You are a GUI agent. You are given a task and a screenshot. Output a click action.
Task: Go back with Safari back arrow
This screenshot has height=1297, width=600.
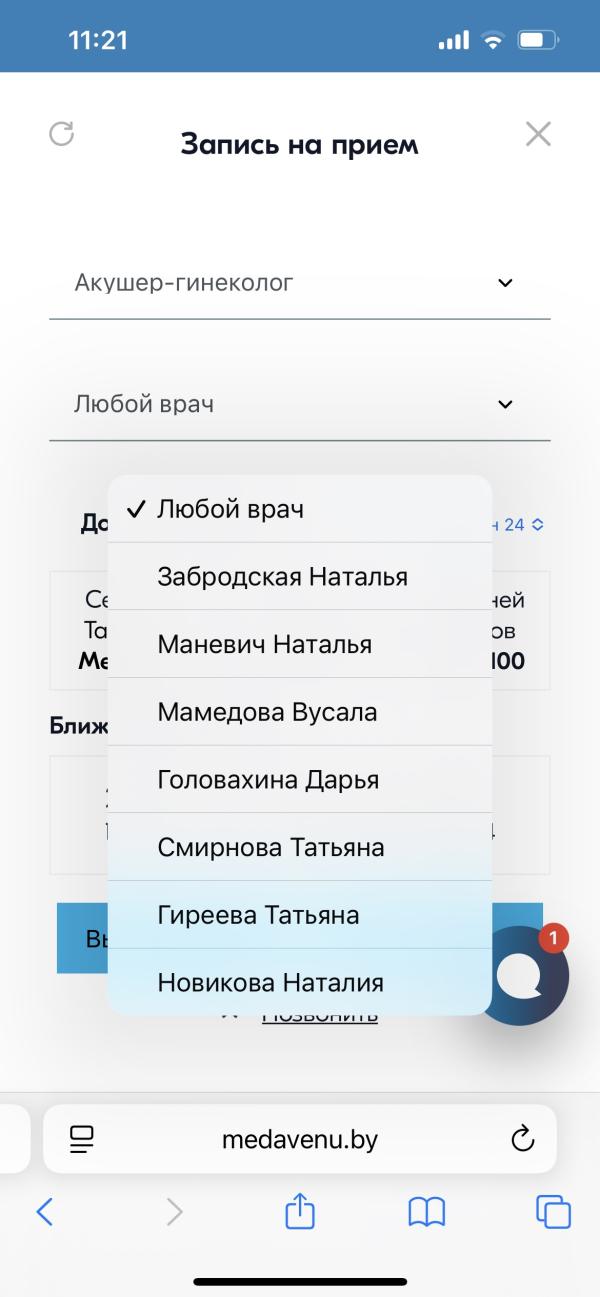44,1212
